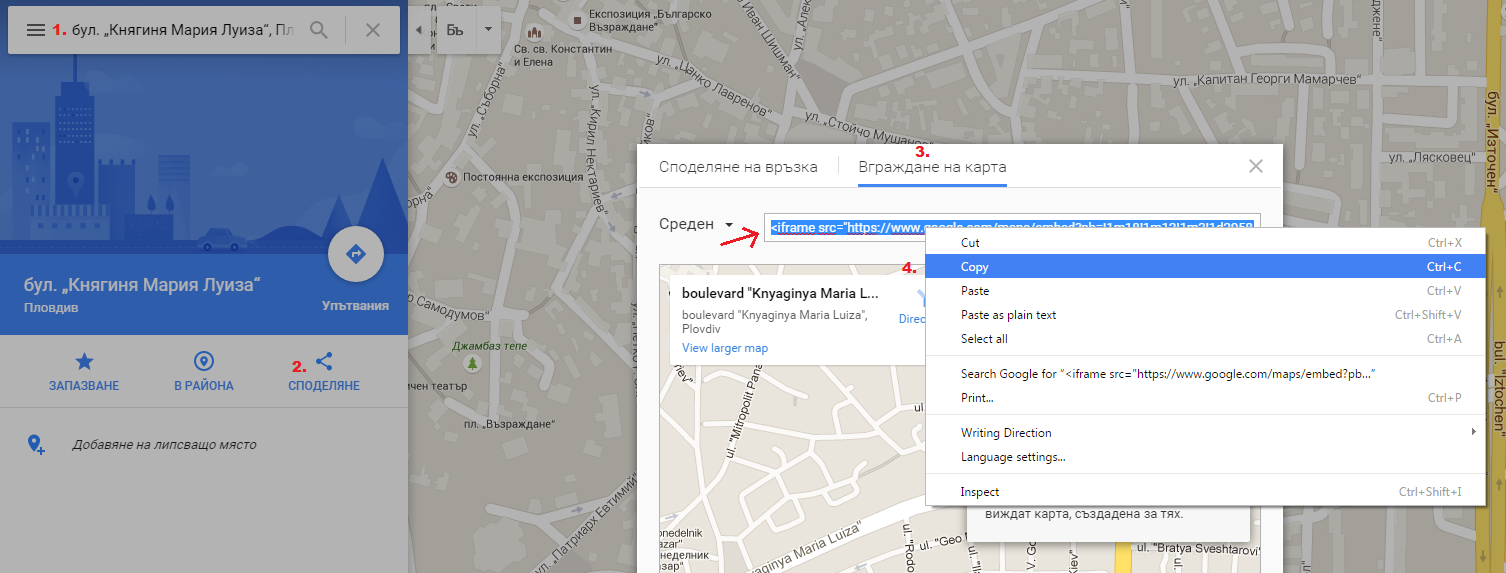Open the Среден size dropdown

697,225
